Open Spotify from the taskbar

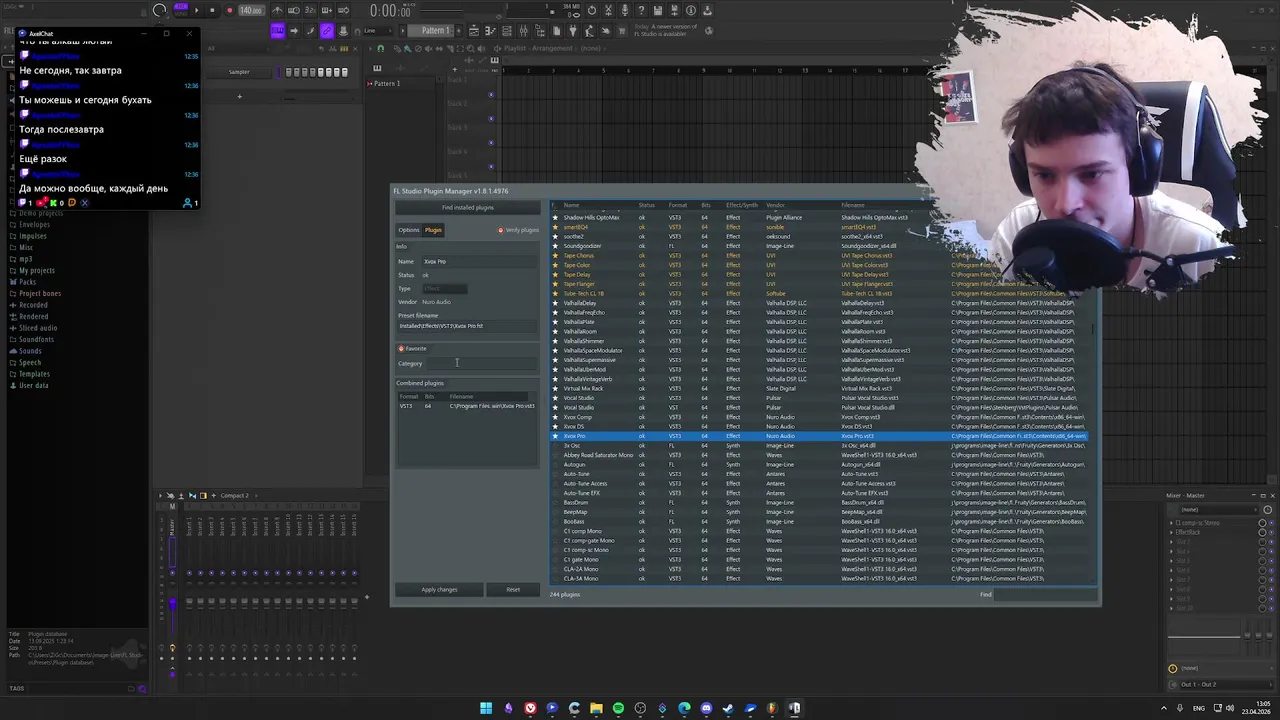click(x=618, y=708)
